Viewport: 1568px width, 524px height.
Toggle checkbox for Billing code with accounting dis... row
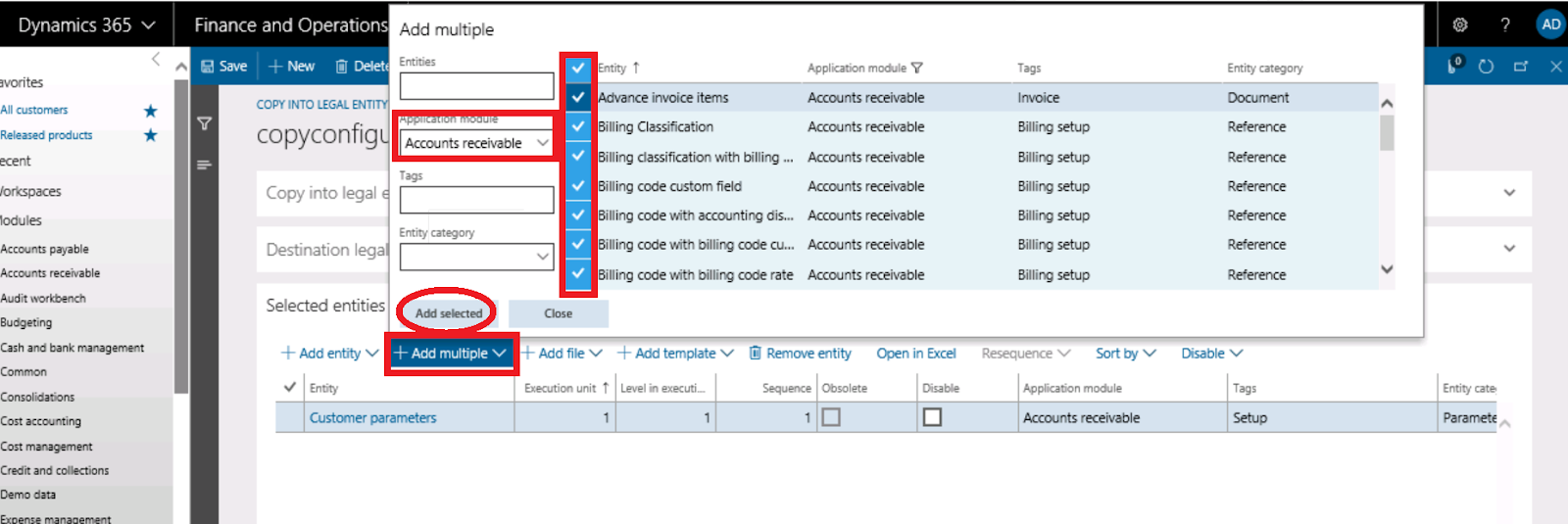click(578, 214)
